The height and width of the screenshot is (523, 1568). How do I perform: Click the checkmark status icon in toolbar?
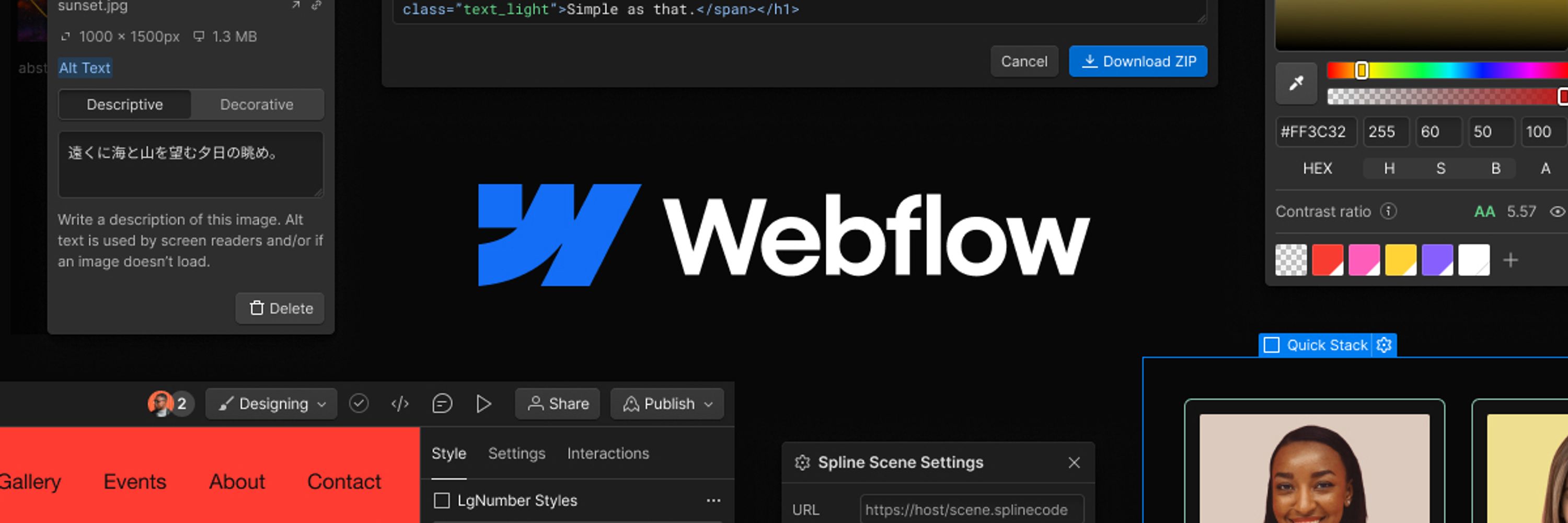359,403
